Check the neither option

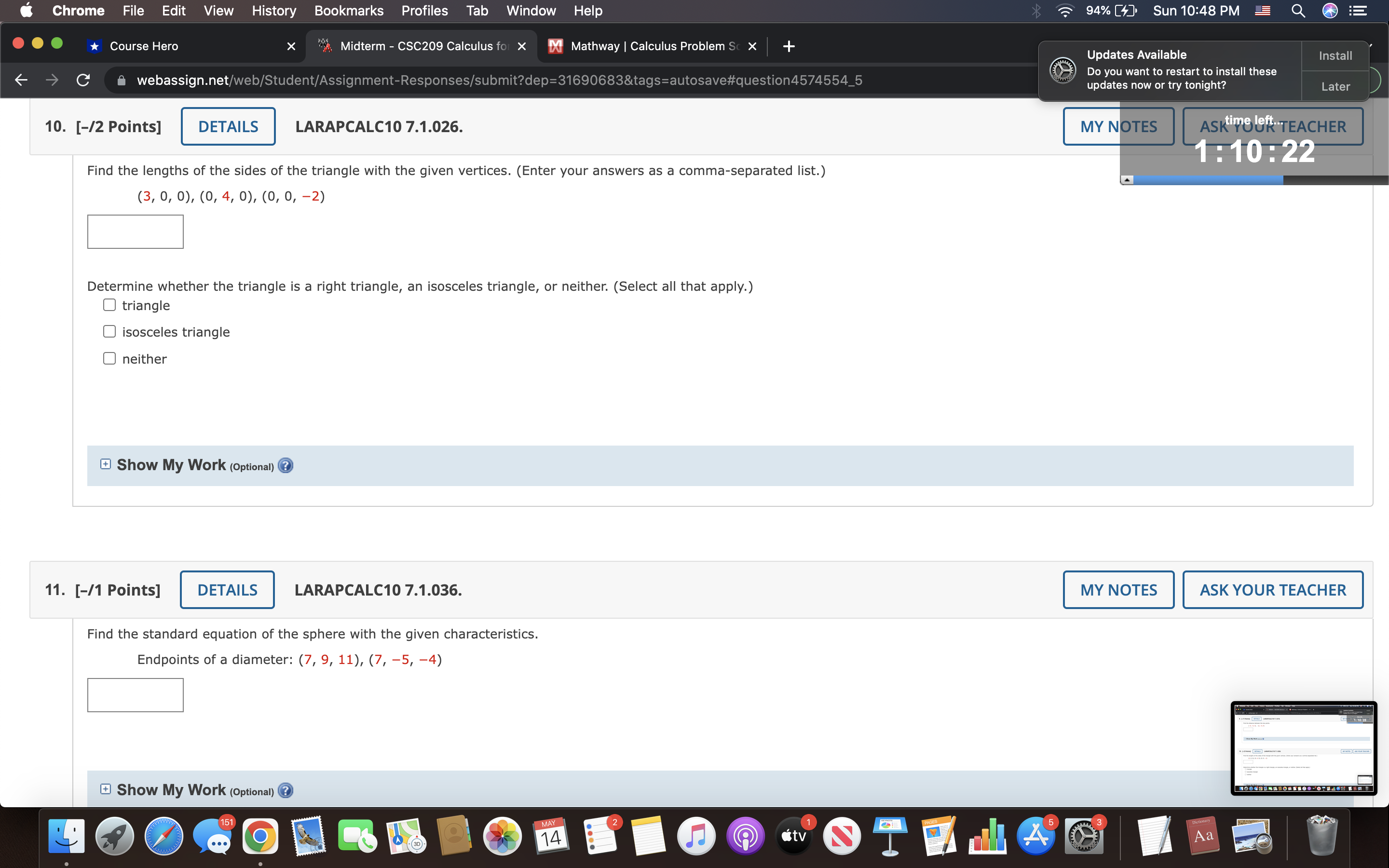109,358
